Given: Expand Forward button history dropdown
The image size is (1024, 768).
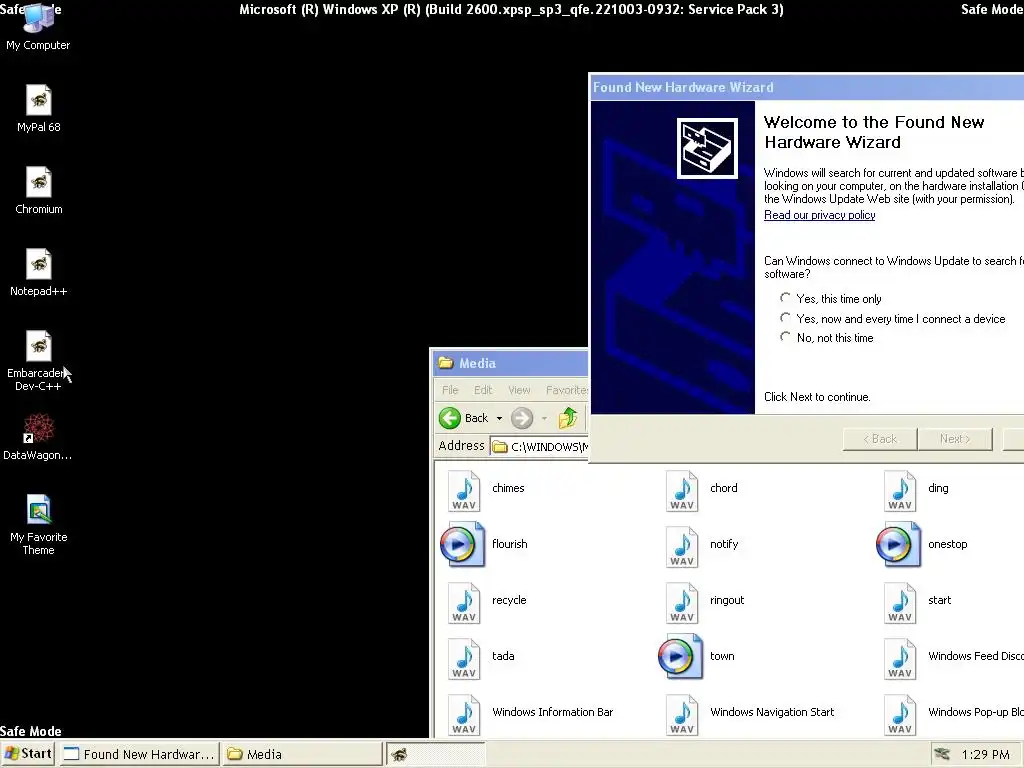Looking at the screenshot, I should (x=544, y=419).
